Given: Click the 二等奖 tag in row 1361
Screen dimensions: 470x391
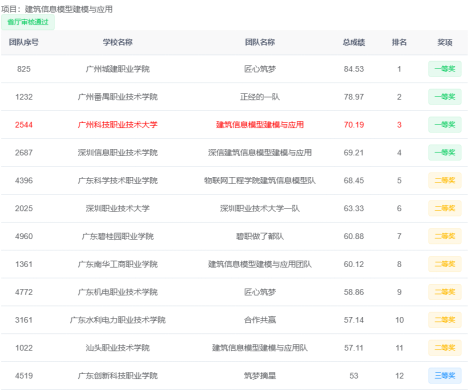Looking at the screenshot, I should click(x=445, y=264).
